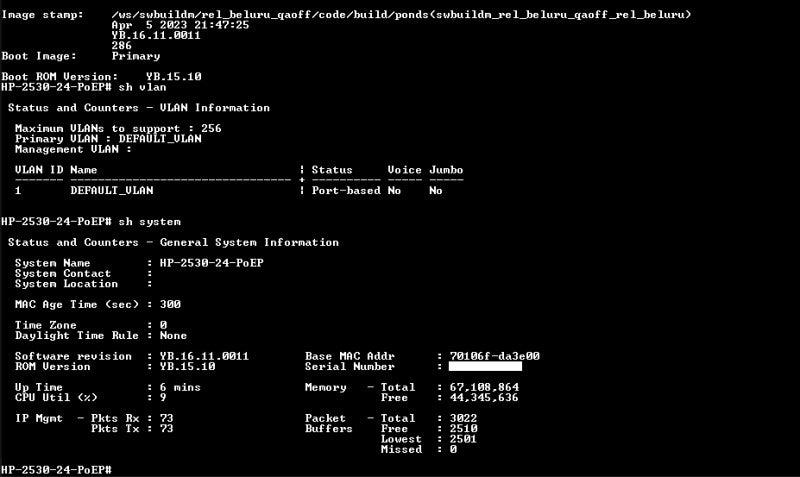800x477 pixels.
Task: Click MAC Age Time value '300'
Action: (x=170, y=304)
